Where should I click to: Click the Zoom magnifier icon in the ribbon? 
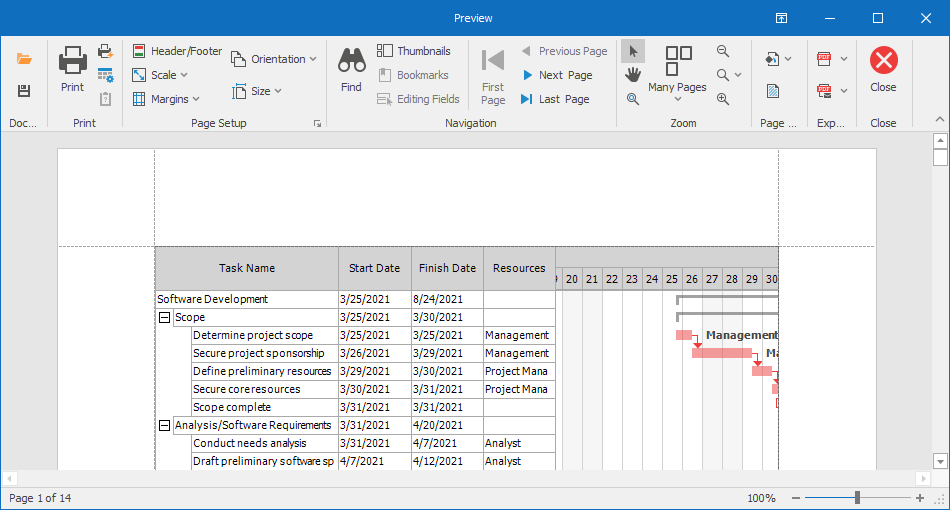(723, 75)
